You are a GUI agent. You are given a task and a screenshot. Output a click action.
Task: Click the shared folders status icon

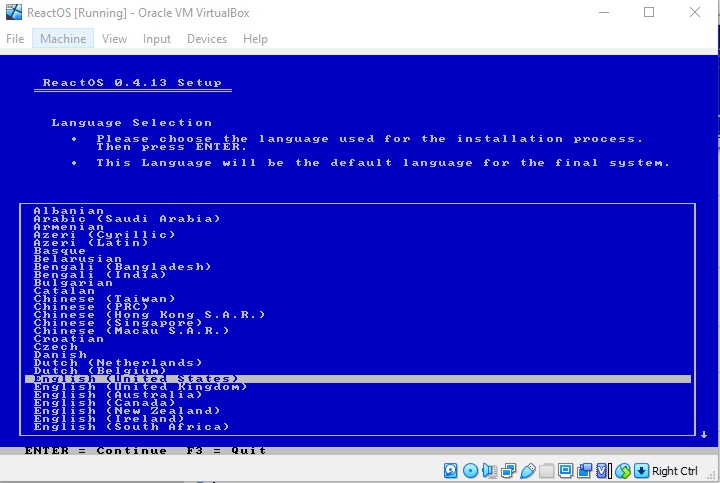point(546,471)
